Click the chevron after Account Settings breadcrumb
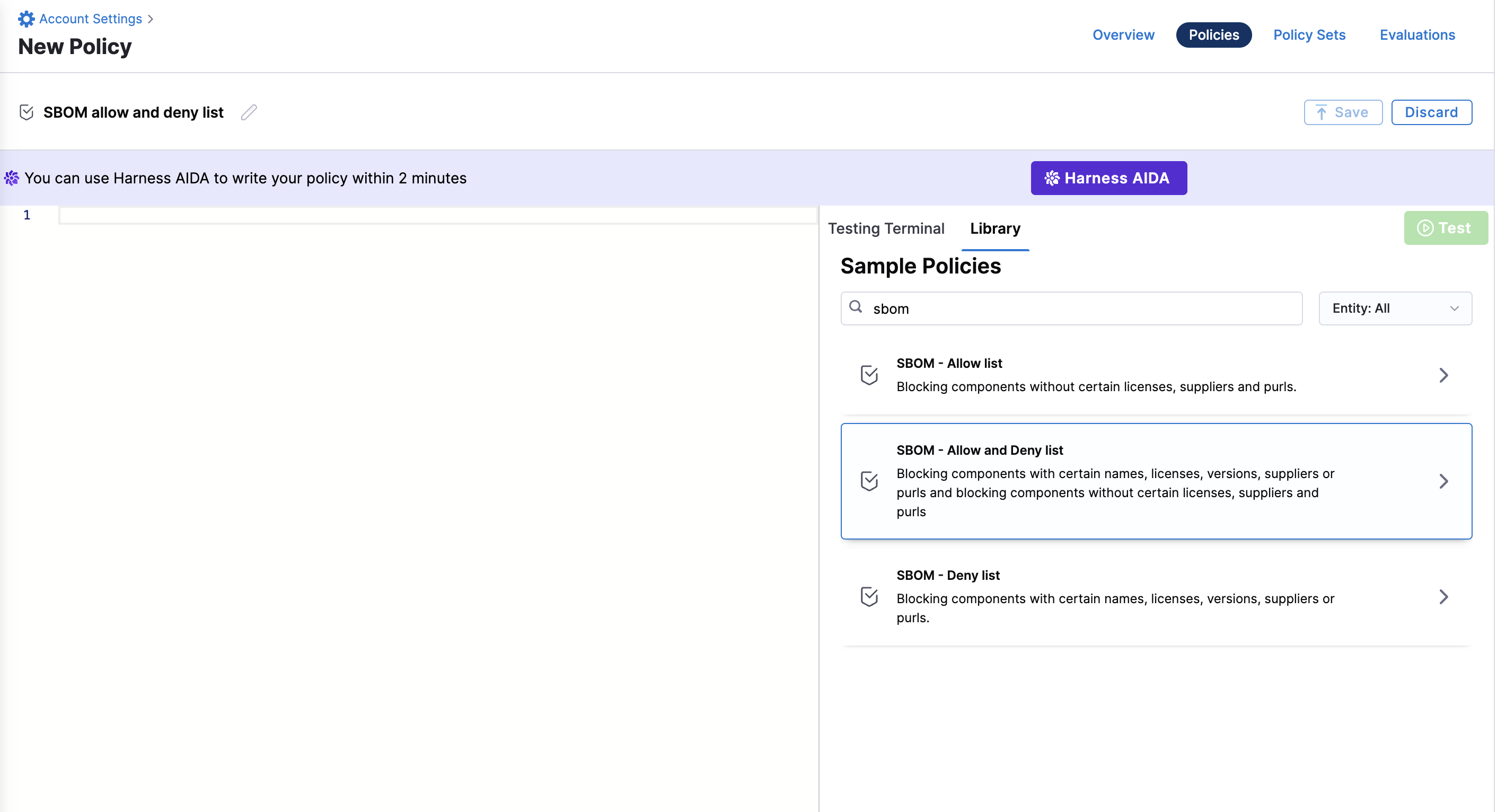 pyautogui.click(x=150, y=18)
